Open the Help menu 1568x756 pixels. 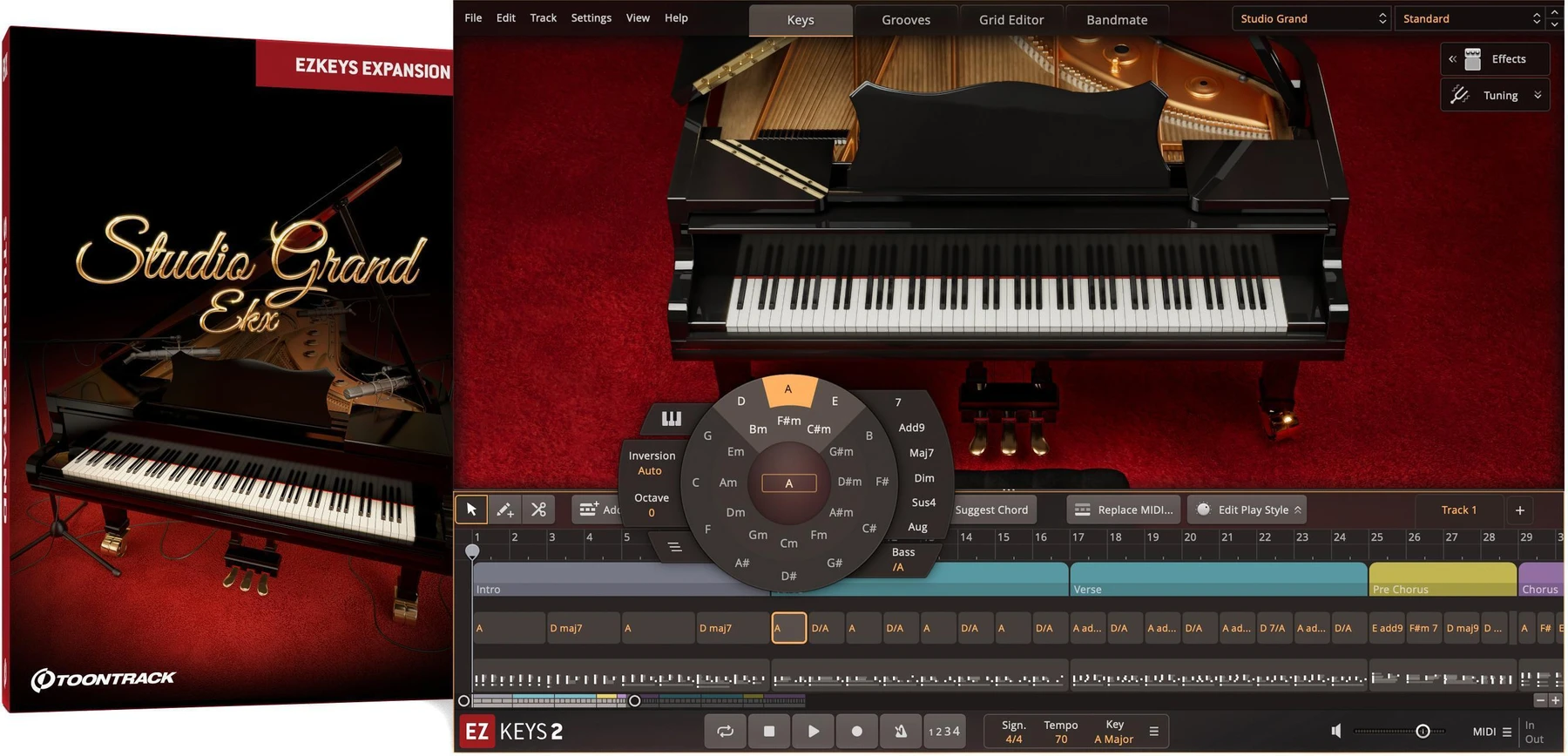(676, 17)
